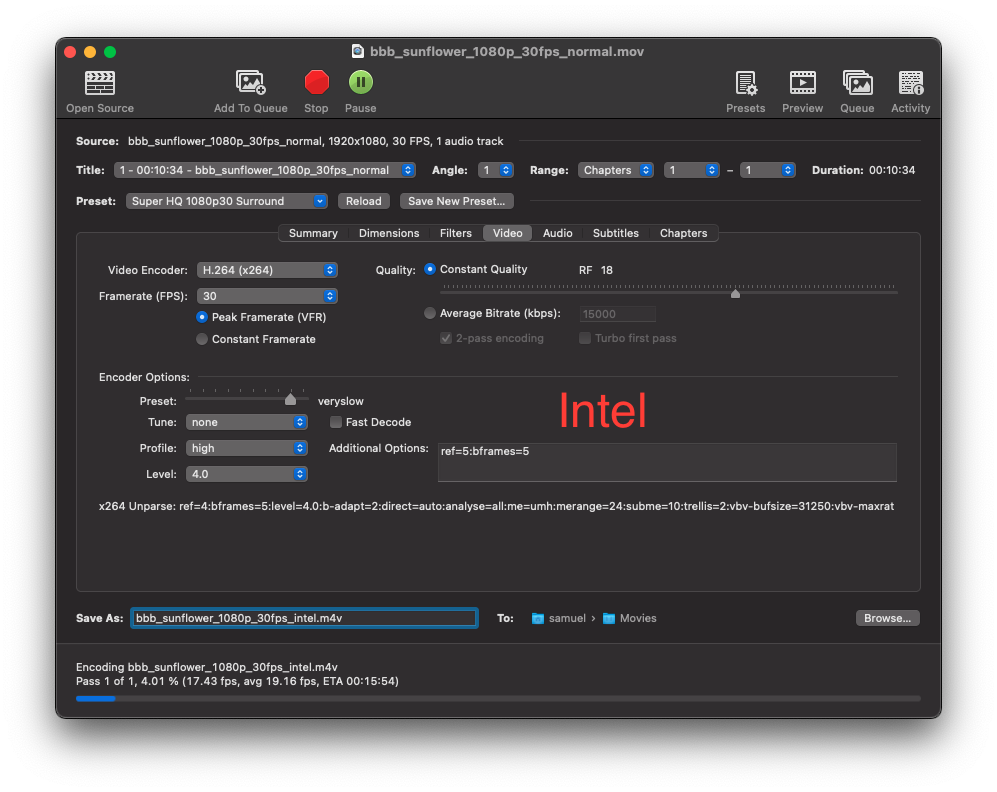Viewport: 997px width, 792px height.
Task: Switch to the Summary tab
Action: (313, 233)
